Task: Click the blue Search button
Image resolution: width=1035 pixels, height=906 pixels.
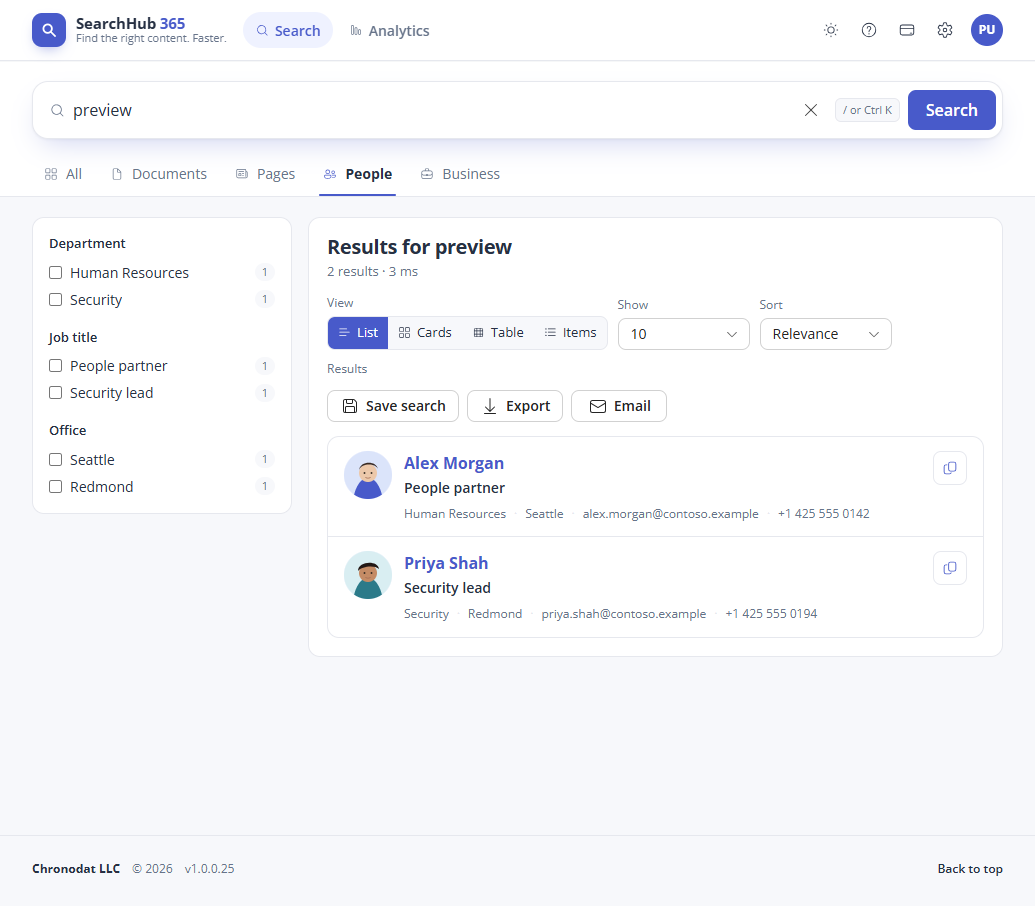Action: point(952,110)
